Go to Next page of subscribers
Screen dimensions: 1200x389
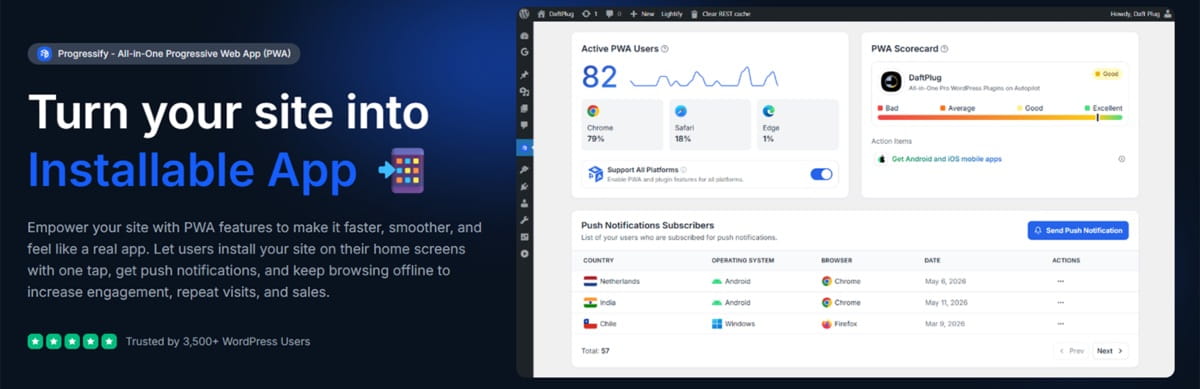tap(1109, 351)
